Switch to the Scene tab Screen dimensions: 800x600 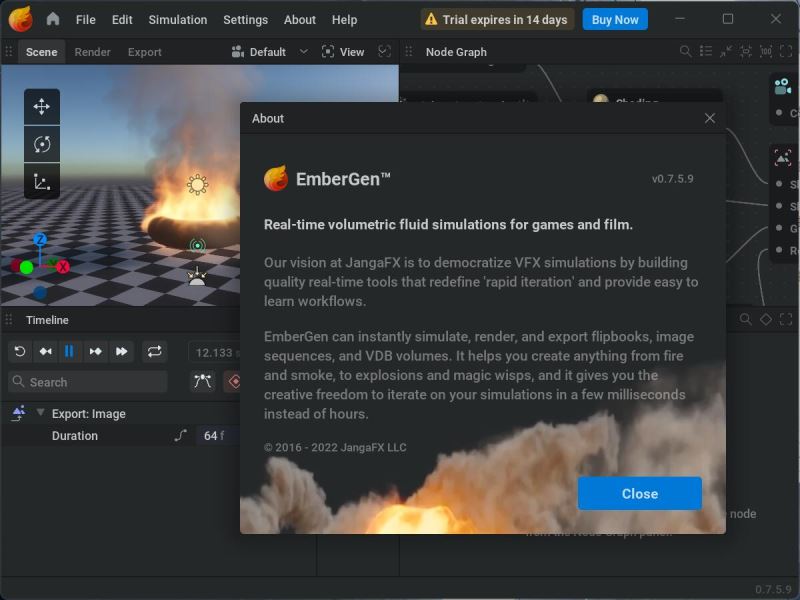pos(41,52)
